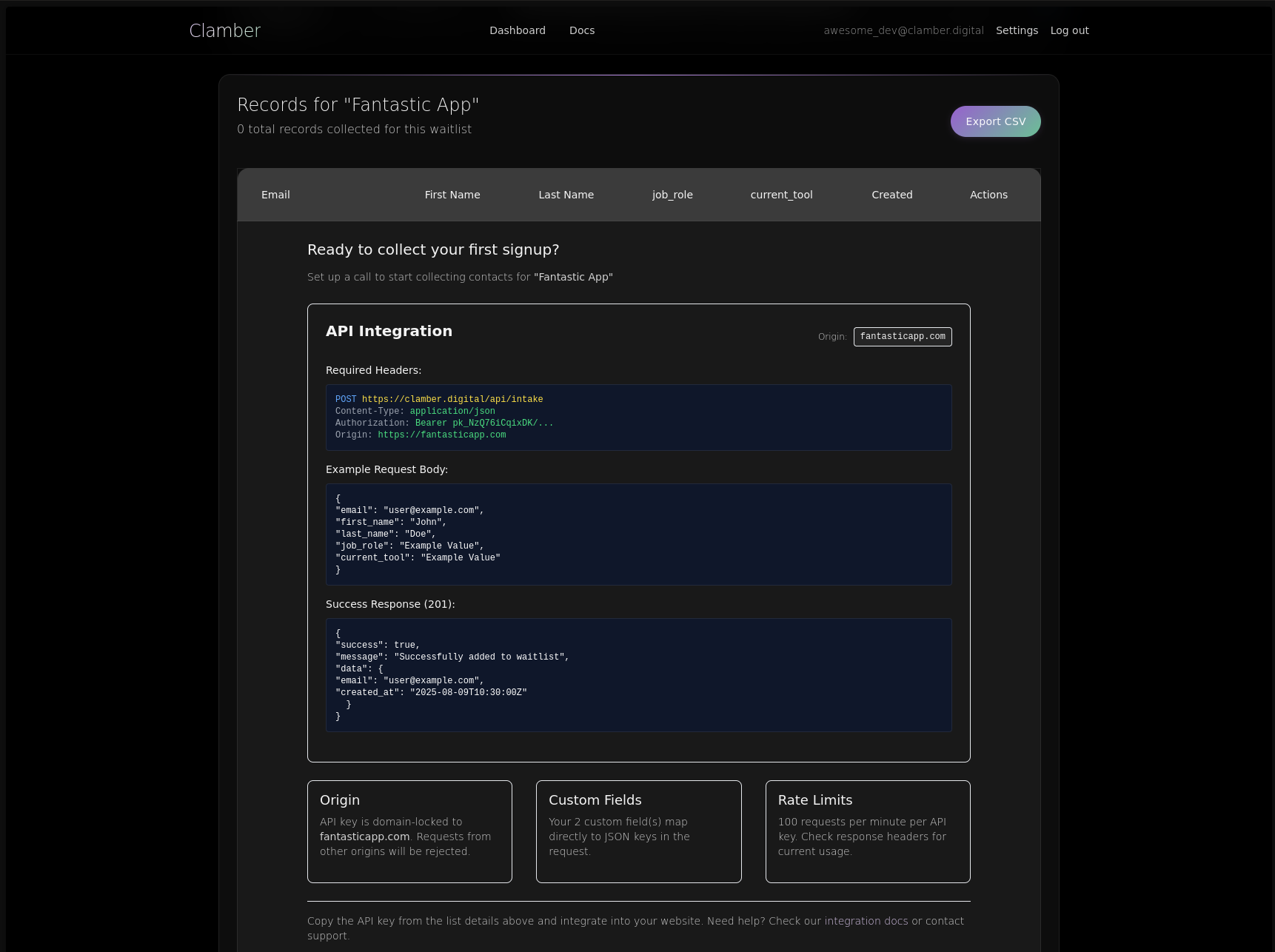This screenshot has width=1275, height=952.
Task: Click the fantasticapp.com origin badge
Action: pyautogui.click(x=902, y=337)
